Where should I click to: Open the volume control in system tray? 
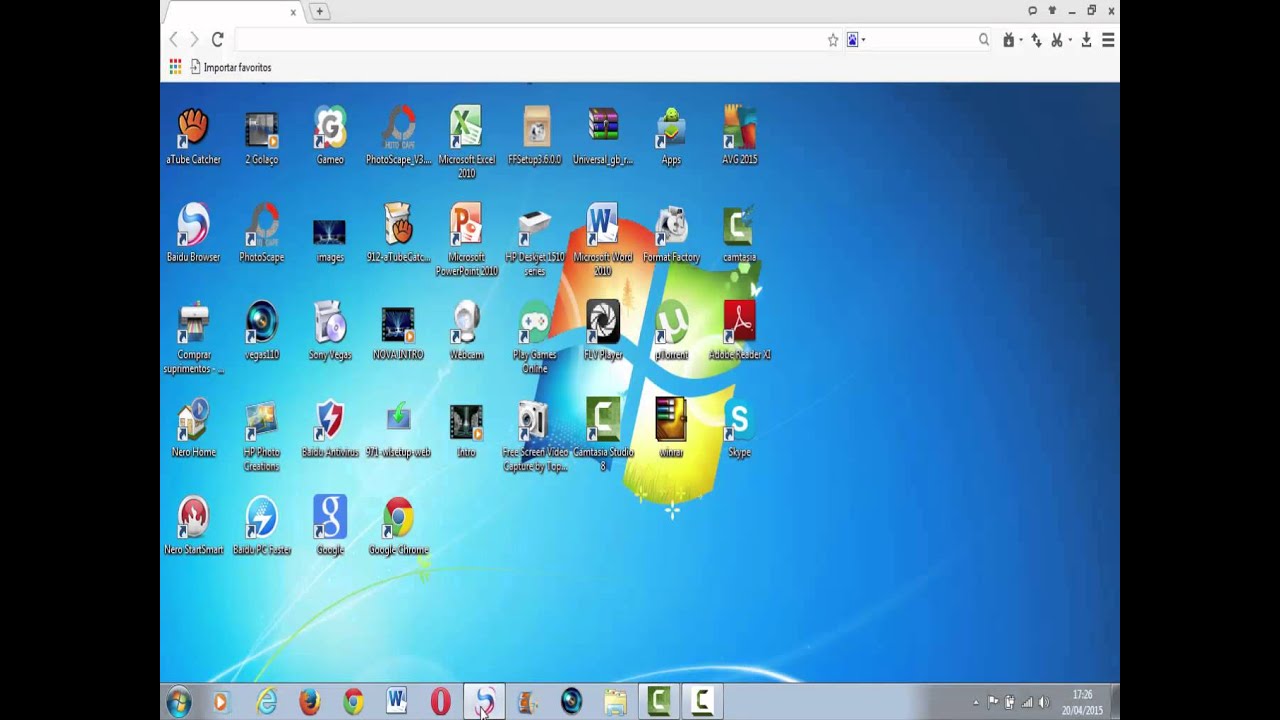pyautogui.click(x=1044, y=702)
